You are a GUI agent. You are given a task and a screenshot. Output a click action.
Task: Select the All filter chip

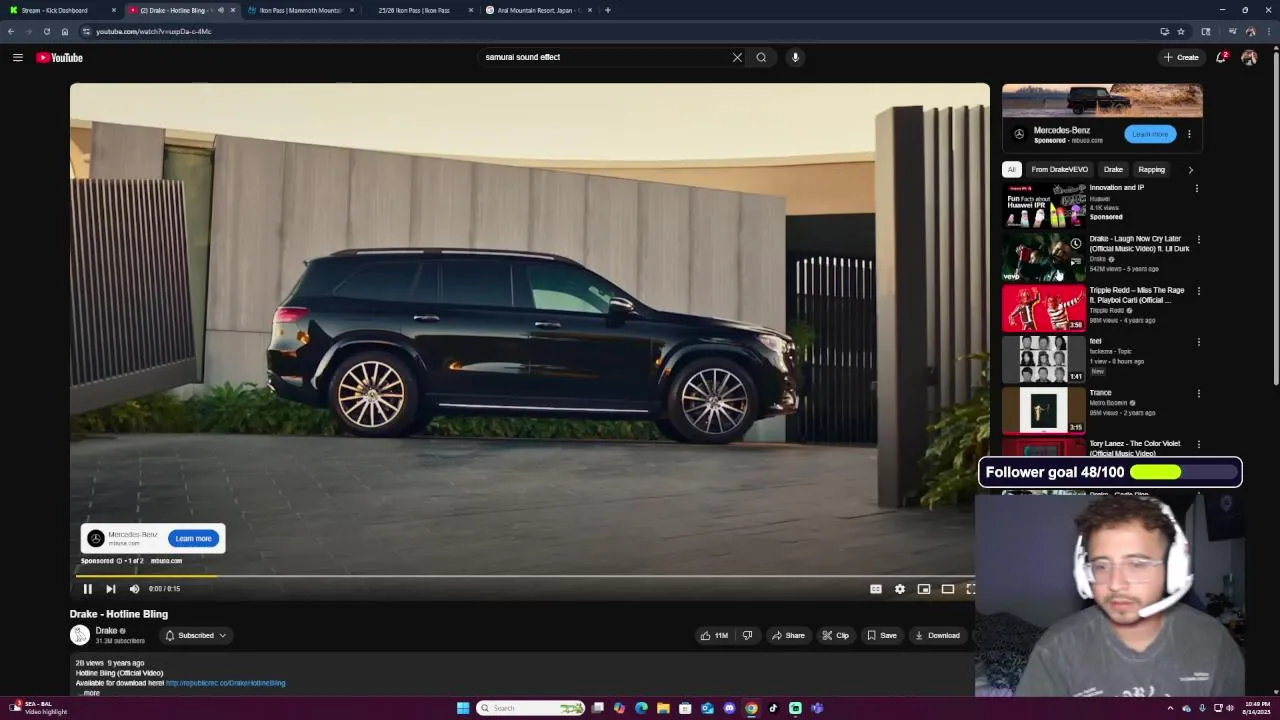click(1011, 169)
